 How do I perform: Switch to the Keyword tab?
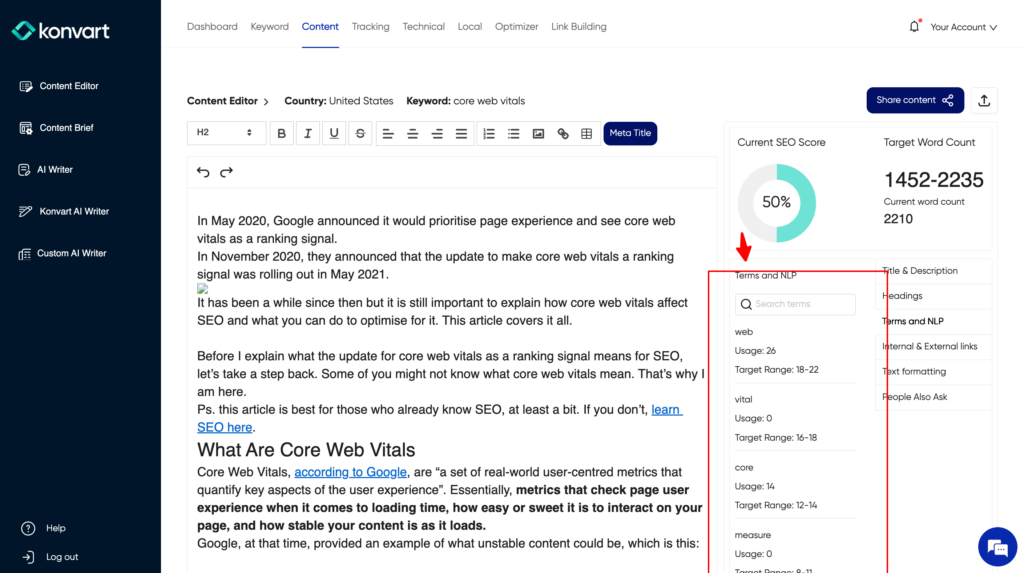coord(269,27)
